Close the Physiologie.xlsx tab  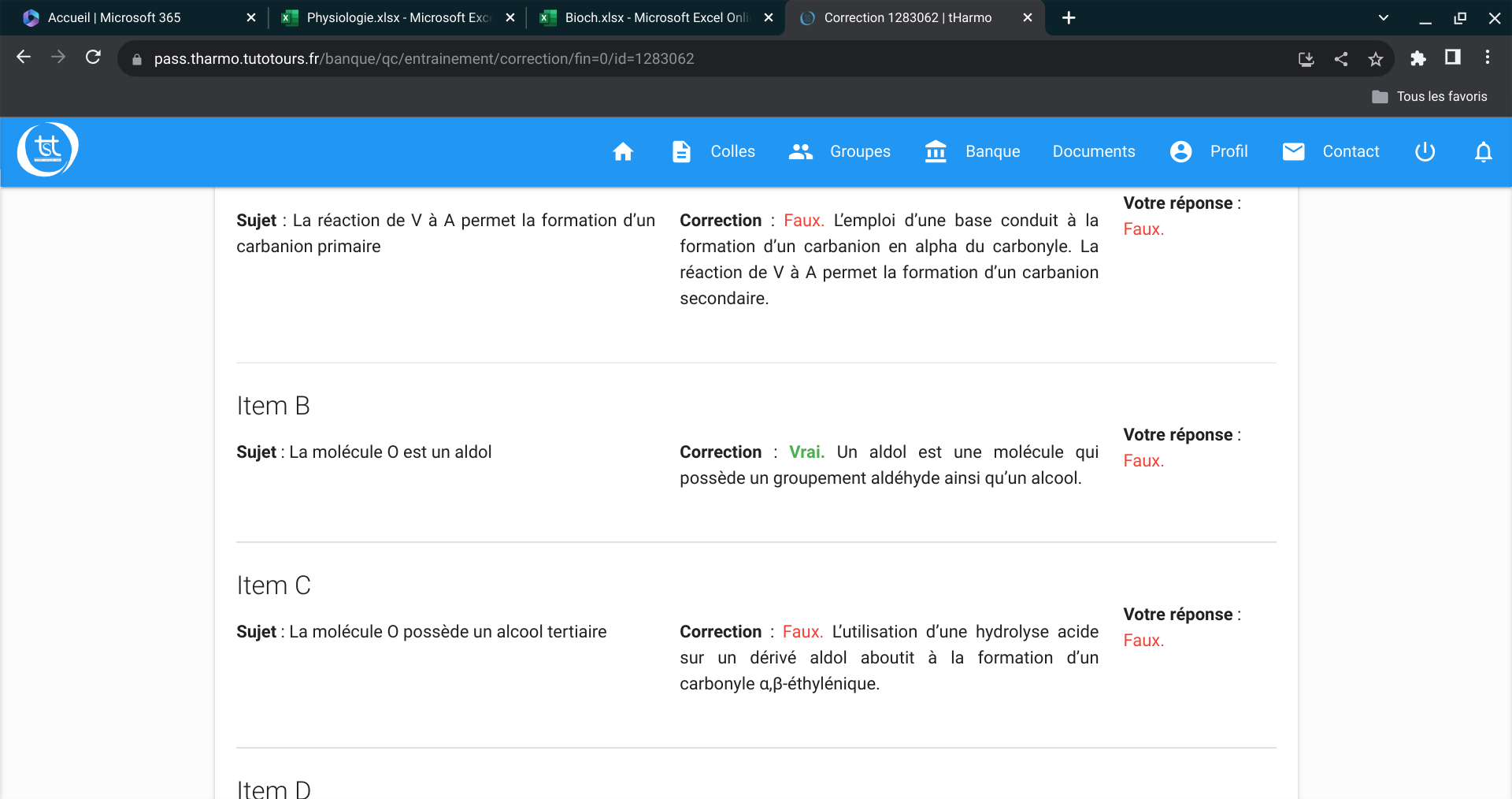pos(510,17)
